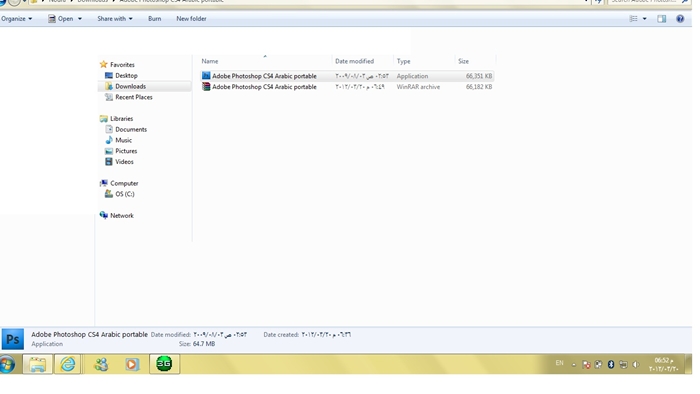Open the Documents library icon
The height and width of the screenshot is (394, 700).
click(x=108, y=129)
